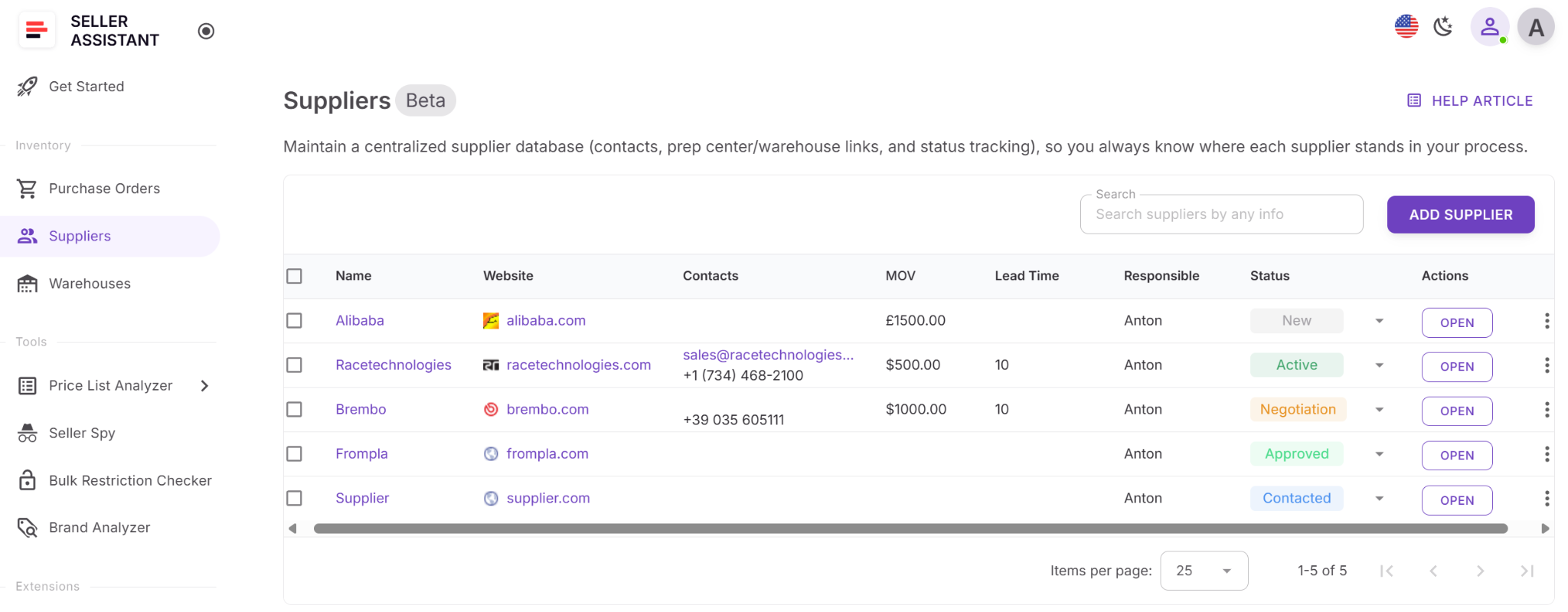Tick the Frompla supplier checkbox
The height and width of the screenshot is (612, 1568).
tap(294, 454)
